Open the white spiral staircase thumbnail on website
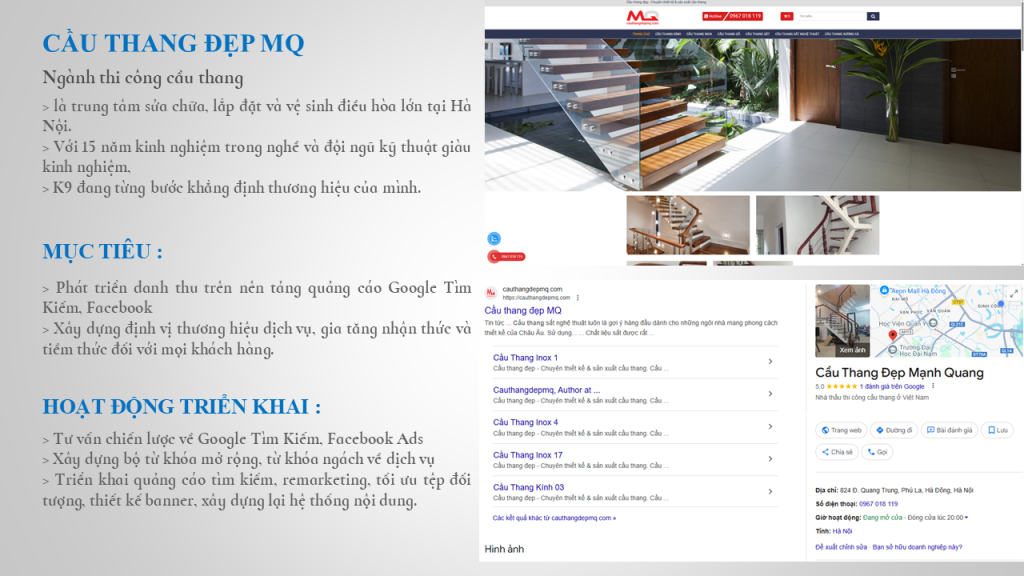Image resolution: width=1024 pixels, height=576 pixels. coord(818,225)
